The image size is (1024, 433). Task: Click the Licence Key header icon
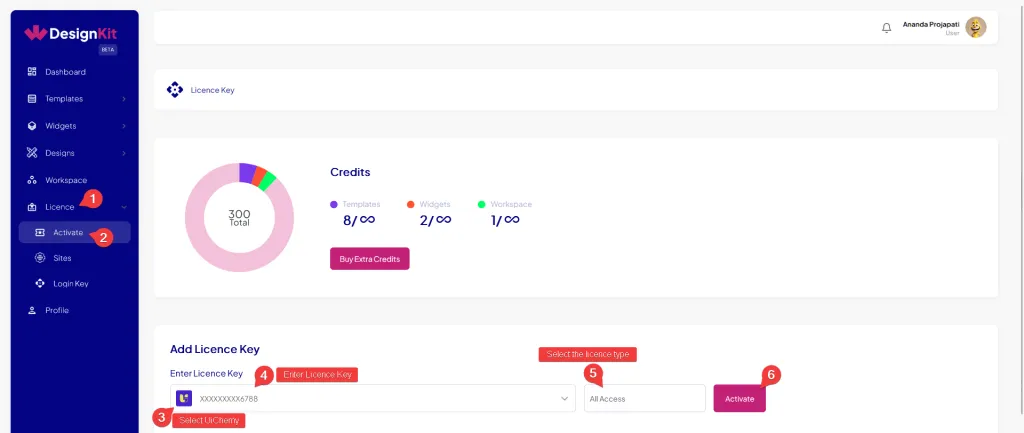[175, 90]
